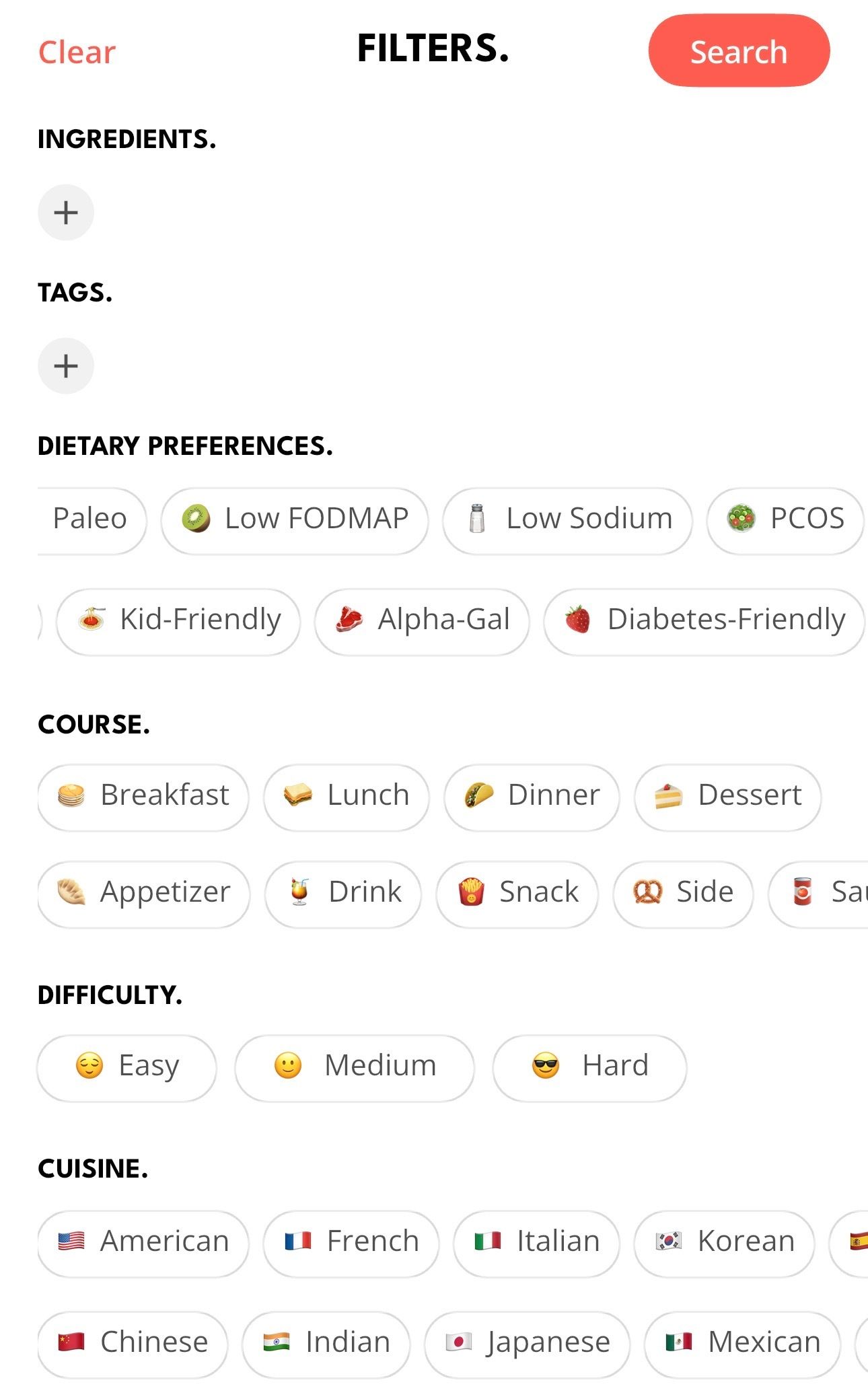Screen dimensions: 868x1399
Task: Choose the Snack course filter
Action: (x=517, y=893)
